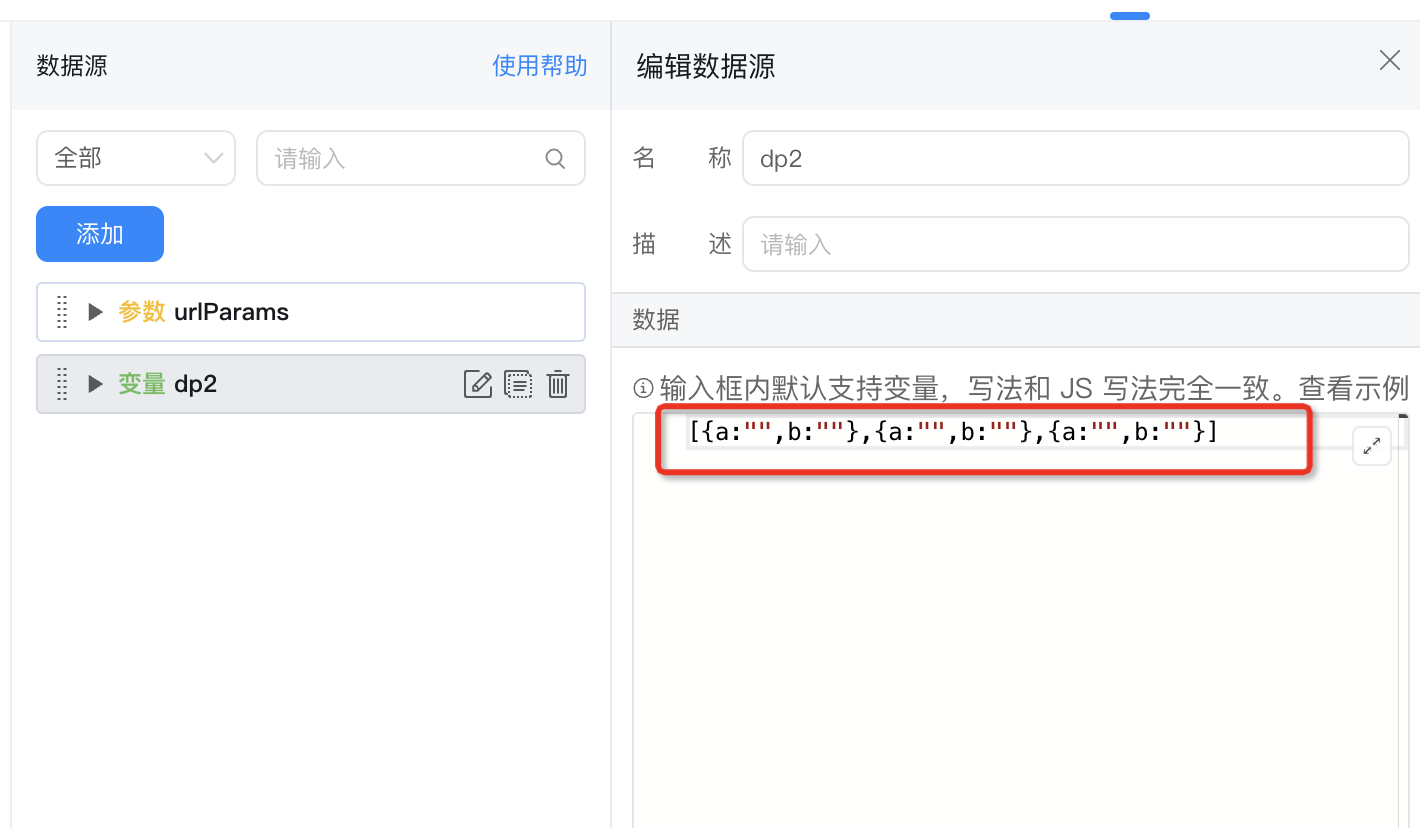Open the 使用帮助 link

[540, 66]
